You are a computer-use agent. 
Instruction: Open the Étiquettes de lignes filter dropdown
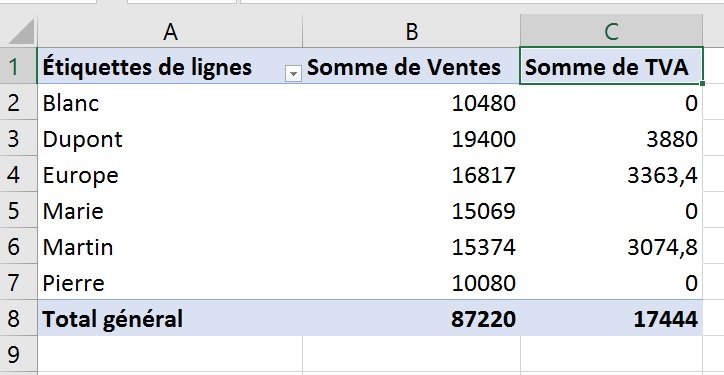tap(293, 73)
